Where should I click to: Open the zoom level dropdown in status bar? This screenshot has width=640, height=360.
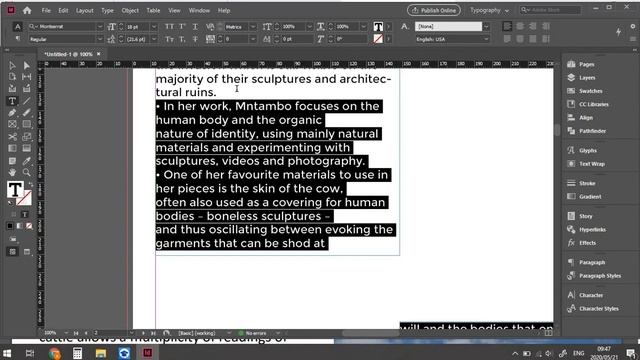66,333
